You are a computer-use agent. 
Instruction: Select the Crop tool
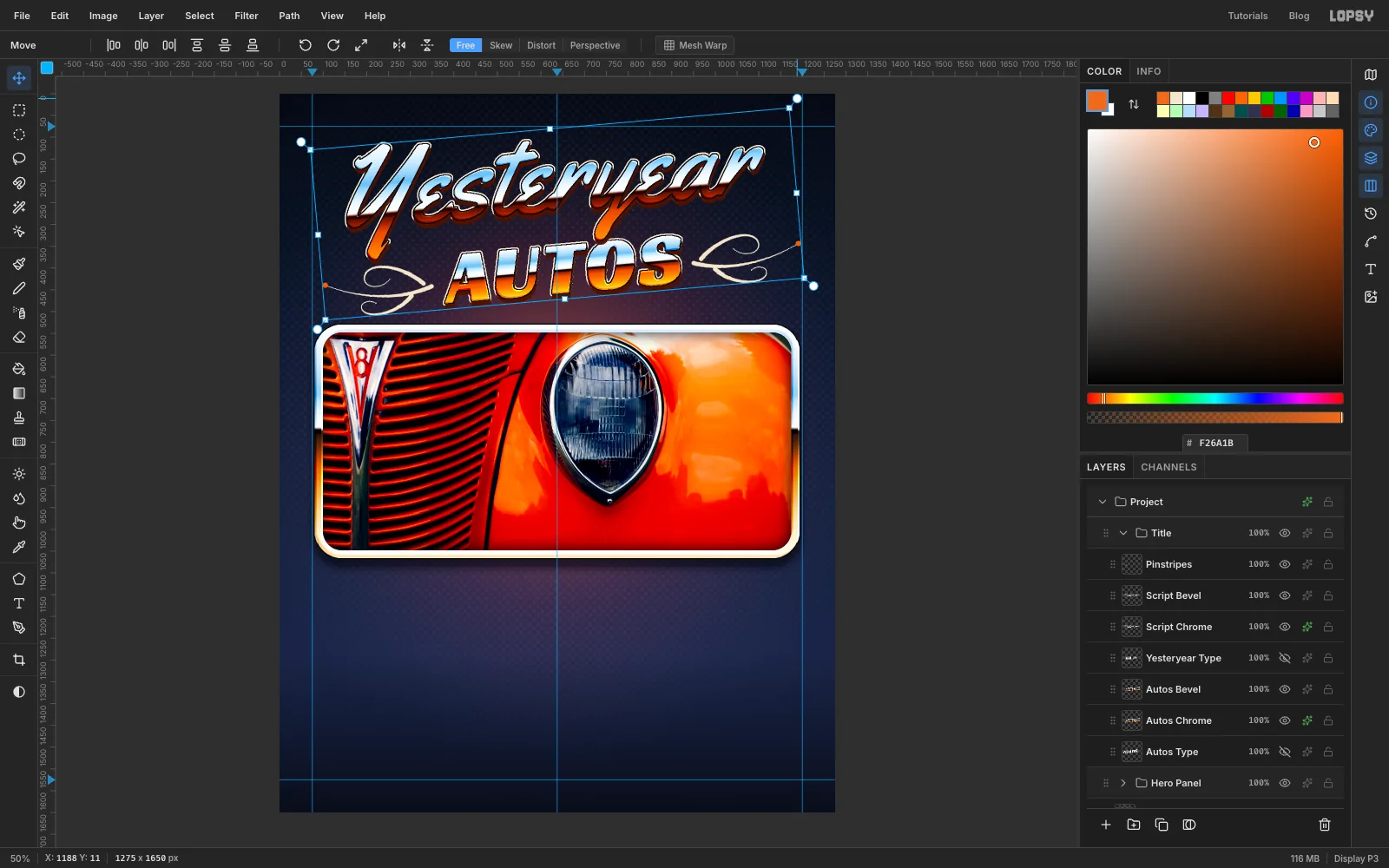(19, 660)
